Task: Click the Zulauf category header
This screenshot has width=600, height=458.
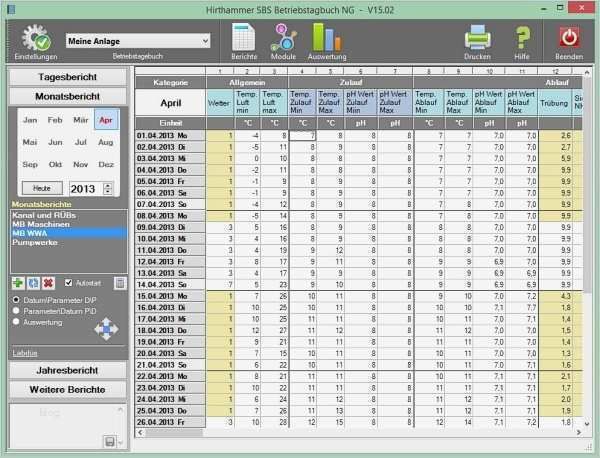Action: point(351,83)
